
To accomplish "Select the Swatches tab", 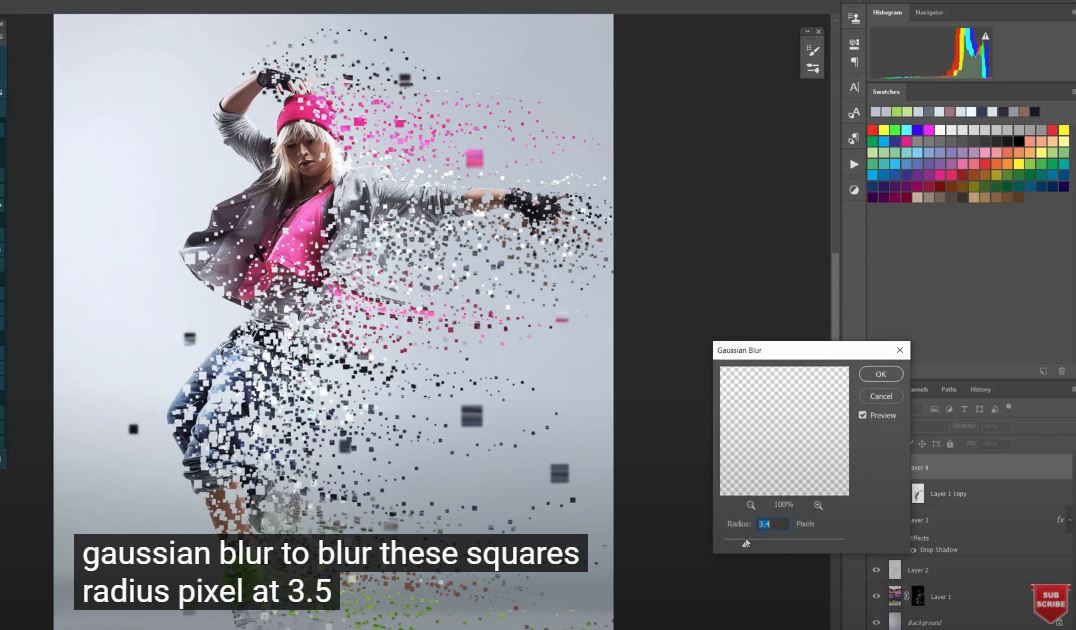I will 886,92.
